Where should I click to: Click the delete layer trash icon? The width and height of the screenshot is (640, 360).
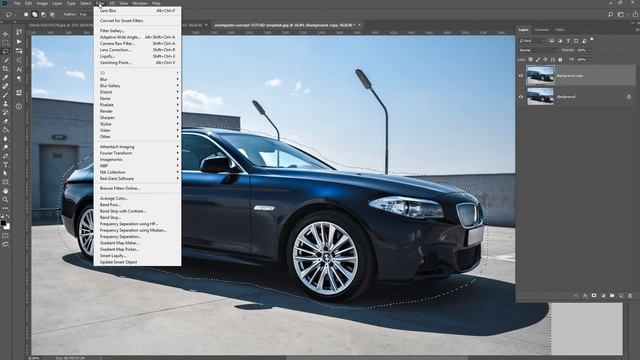pos(630,296)
